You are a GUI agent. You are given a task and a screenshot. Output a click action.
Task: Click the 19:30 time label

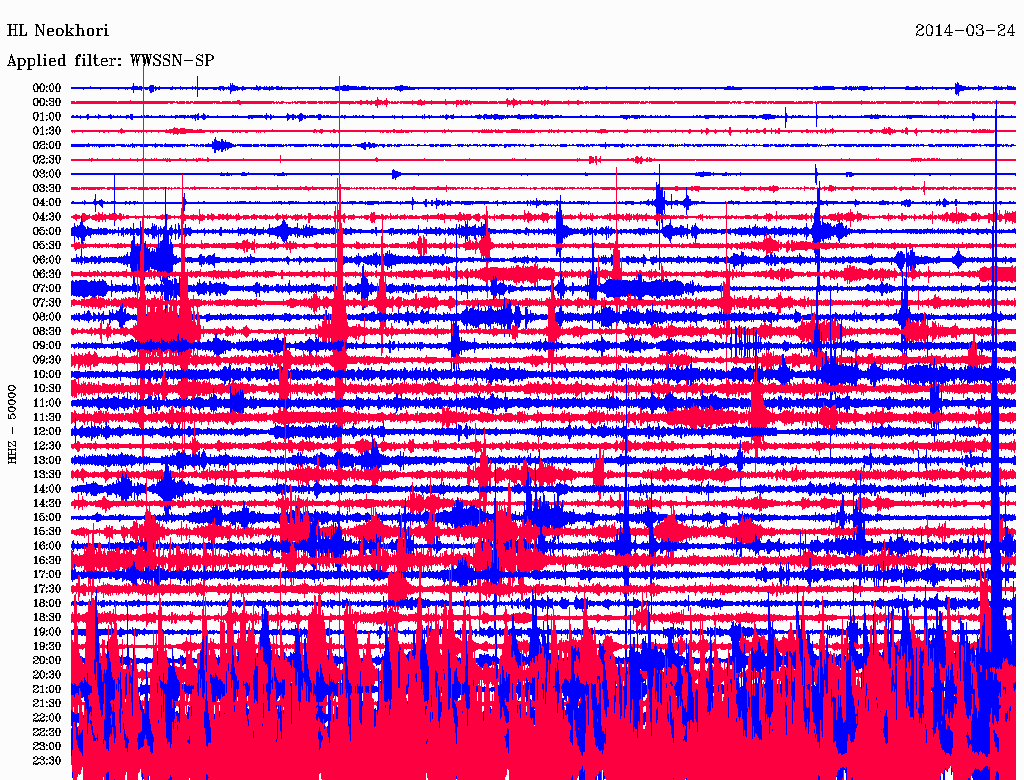click(x=47, y=647)
